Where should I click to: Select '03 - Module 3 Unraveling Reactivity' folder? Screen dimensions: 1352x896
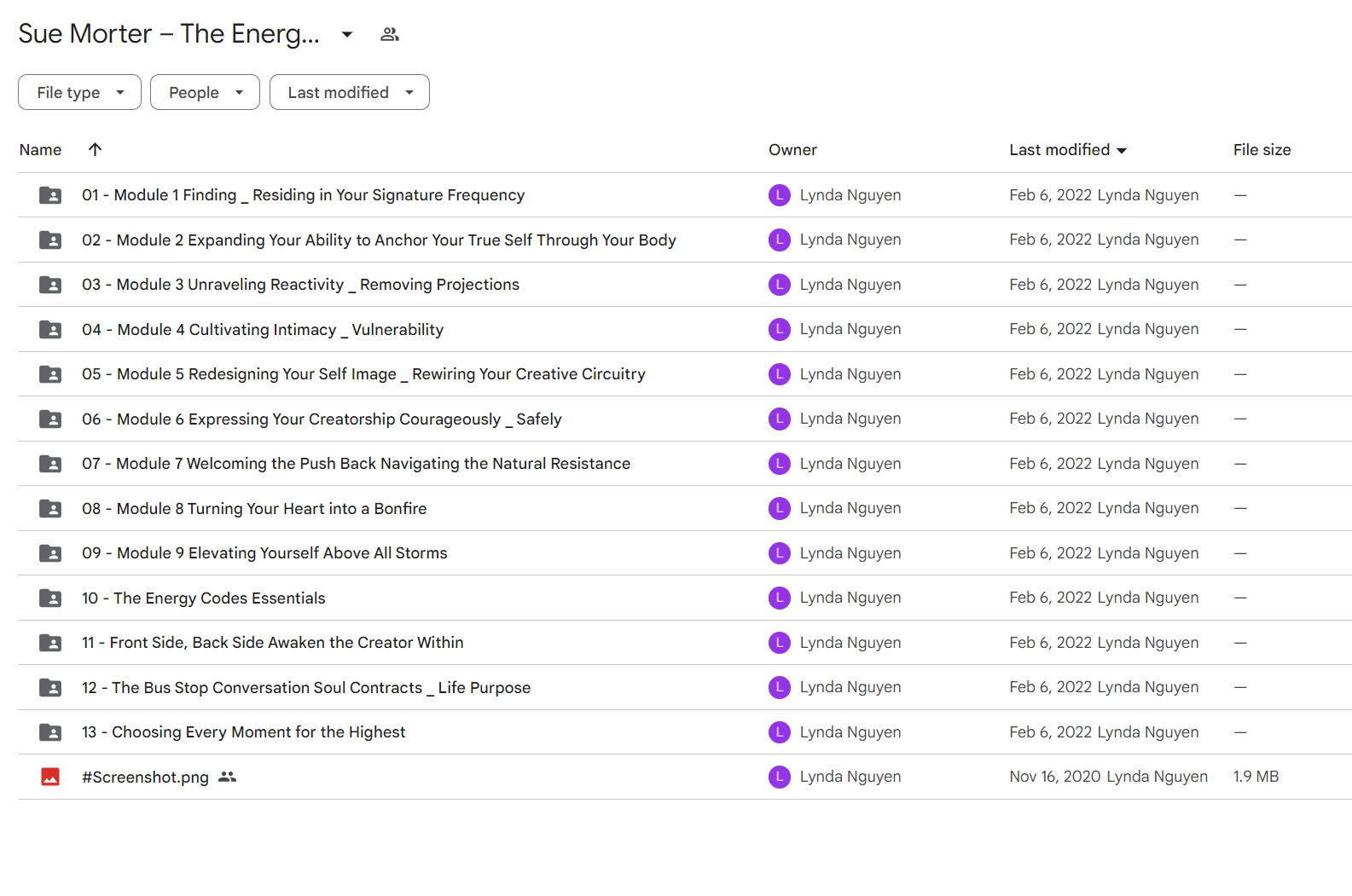pyautogui.click(x=300, y=285)
